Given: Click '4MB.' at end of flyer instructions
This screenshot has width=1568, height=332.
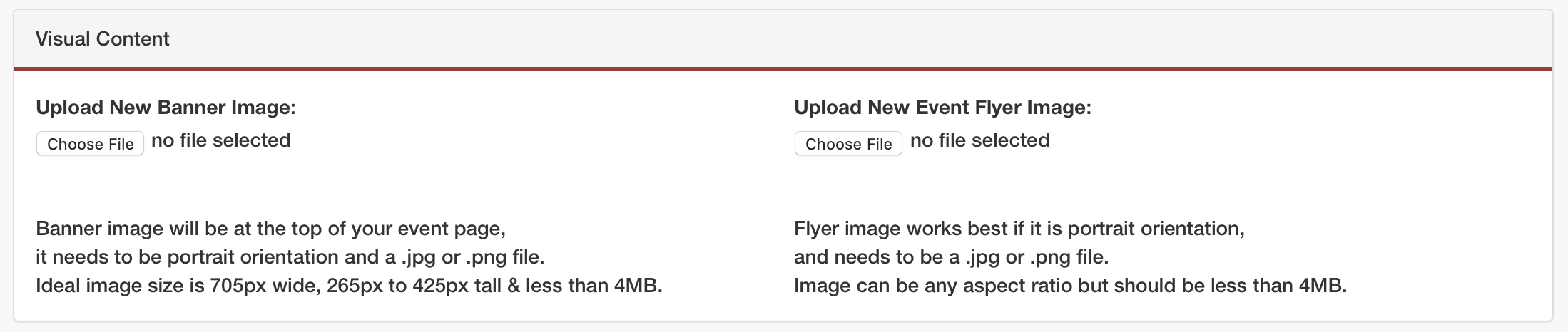Looking at the screenshot, I should (x=1323, y=286).
